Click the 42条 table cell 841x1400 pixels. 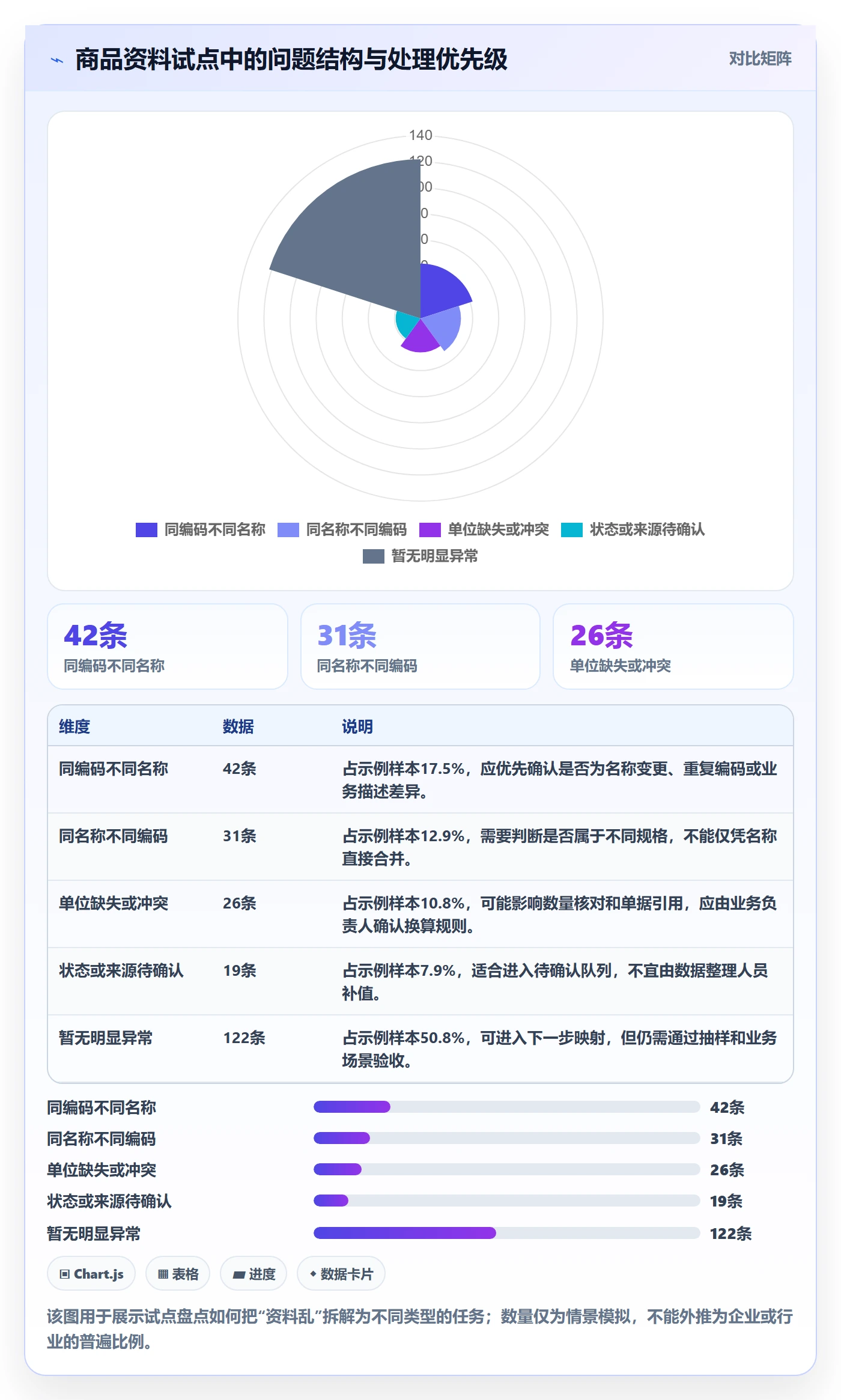point(240,768)
